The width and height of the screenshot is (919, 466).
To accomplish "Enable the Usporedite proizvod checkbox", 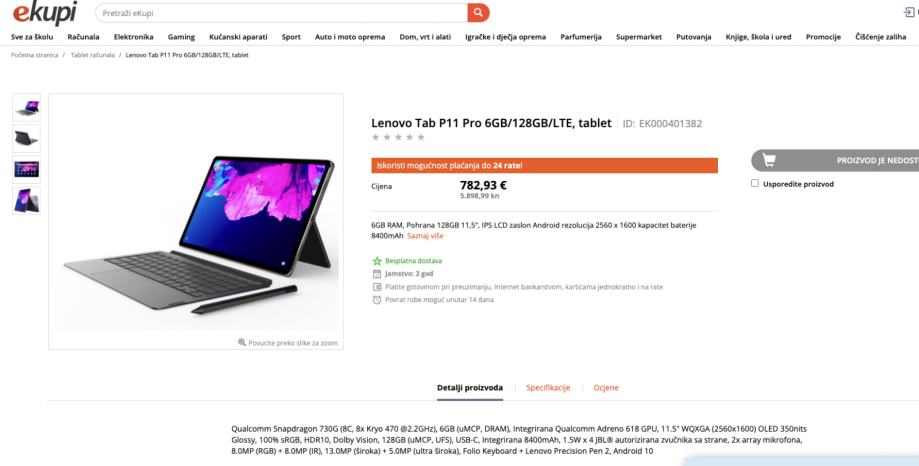I will [755, 183].
